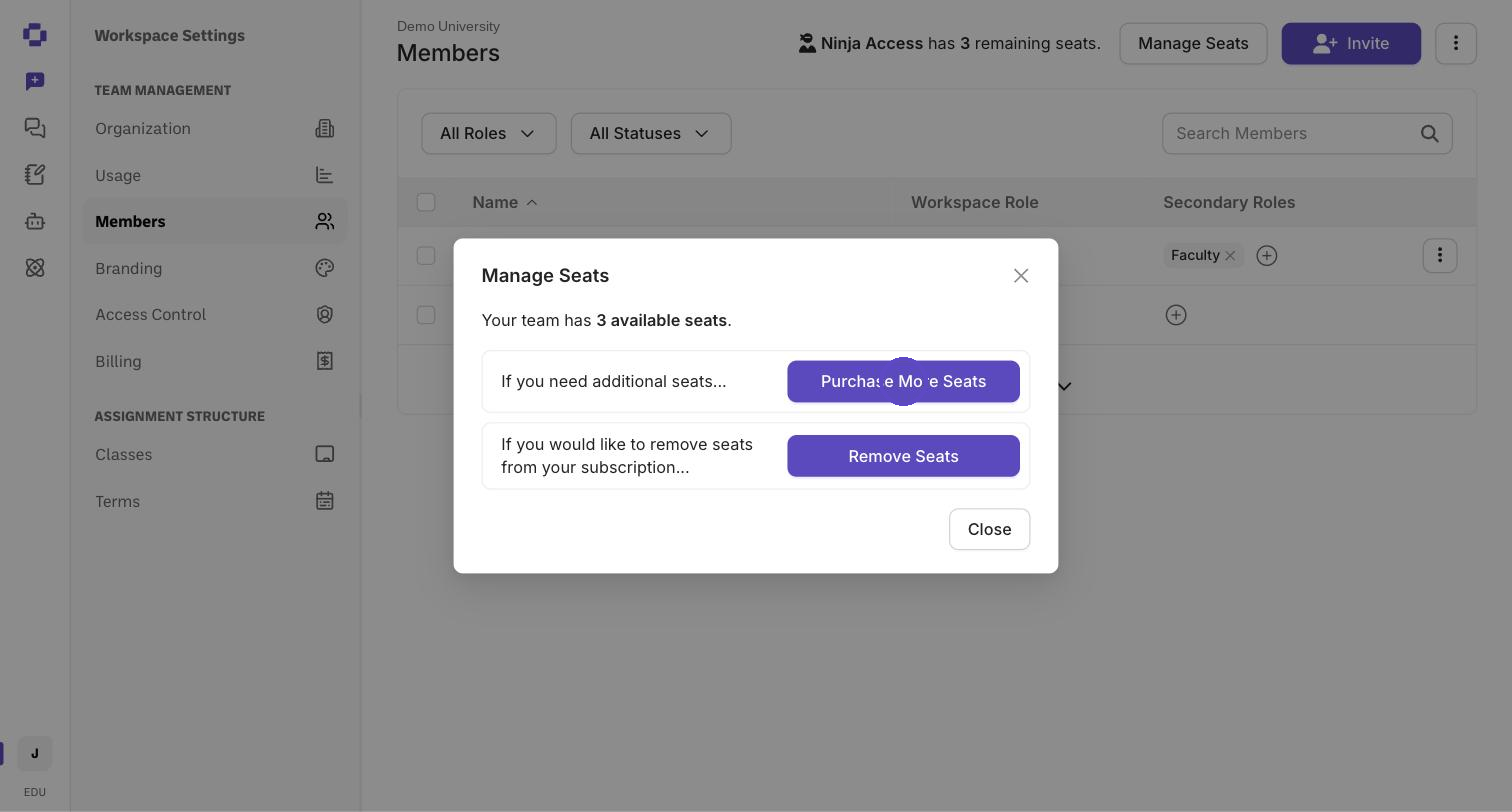Click Purchase More Seats button
The image size is (1512, 812).
(903, 382)
